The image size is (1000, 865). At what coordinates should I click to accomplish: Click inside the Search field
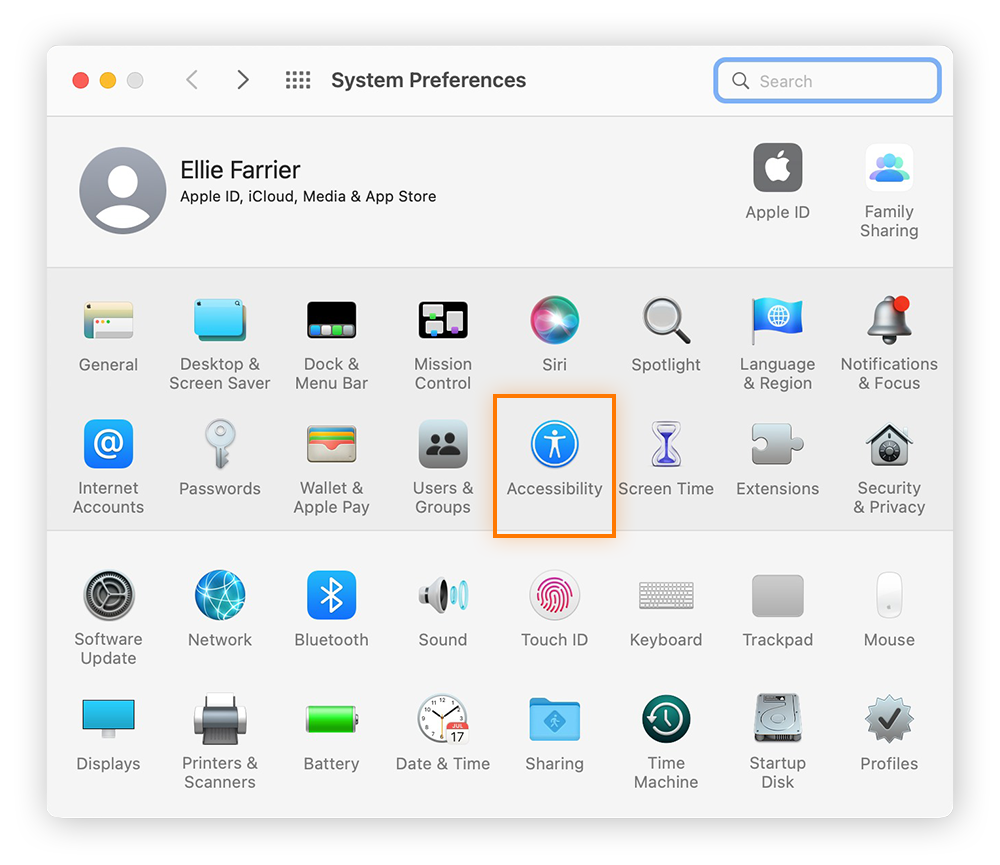point(827,80)
